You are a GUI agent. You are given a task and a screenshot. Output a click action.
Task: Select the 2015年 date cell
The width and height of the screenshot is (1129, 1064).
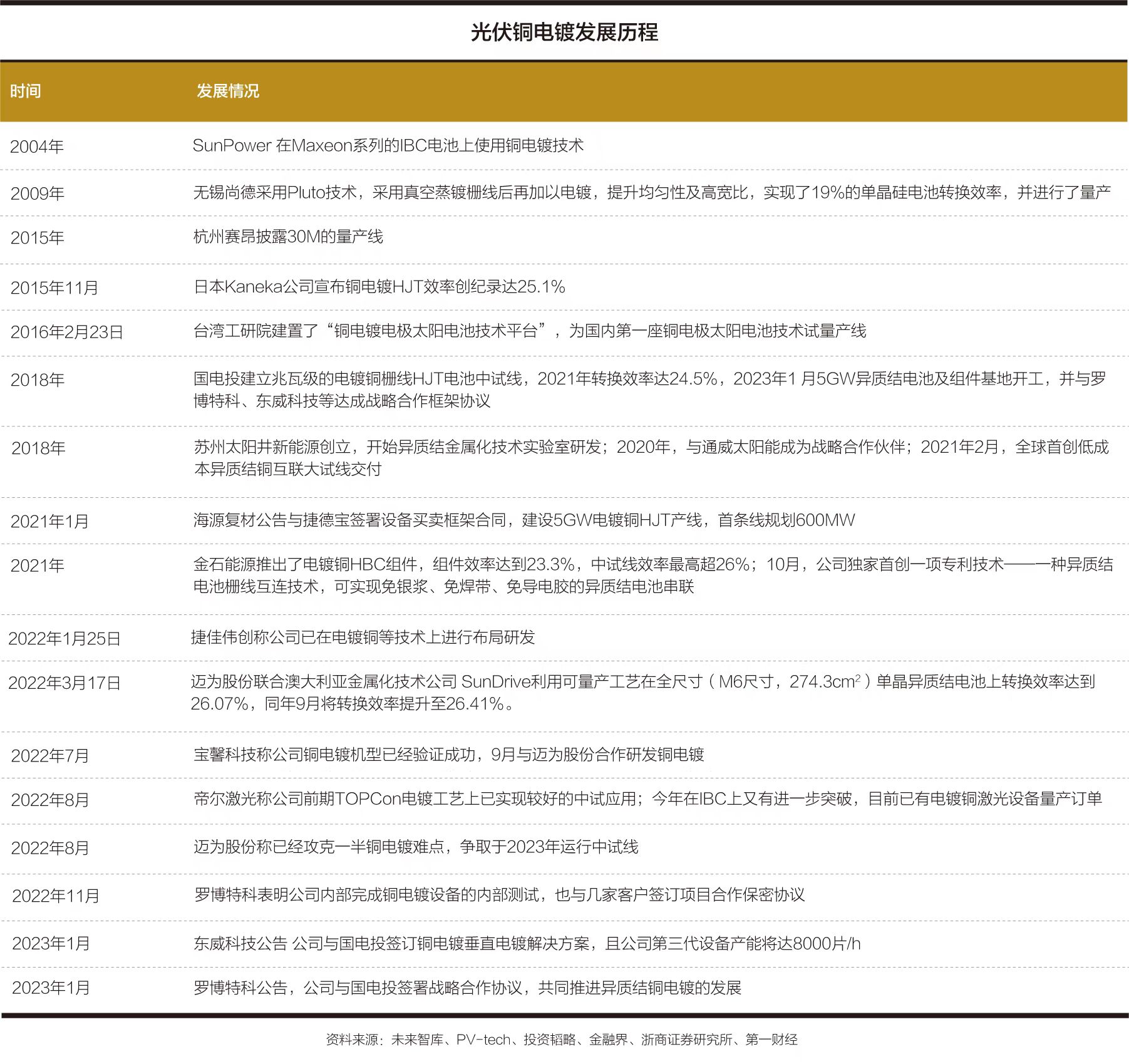click(x=38, y=238)
